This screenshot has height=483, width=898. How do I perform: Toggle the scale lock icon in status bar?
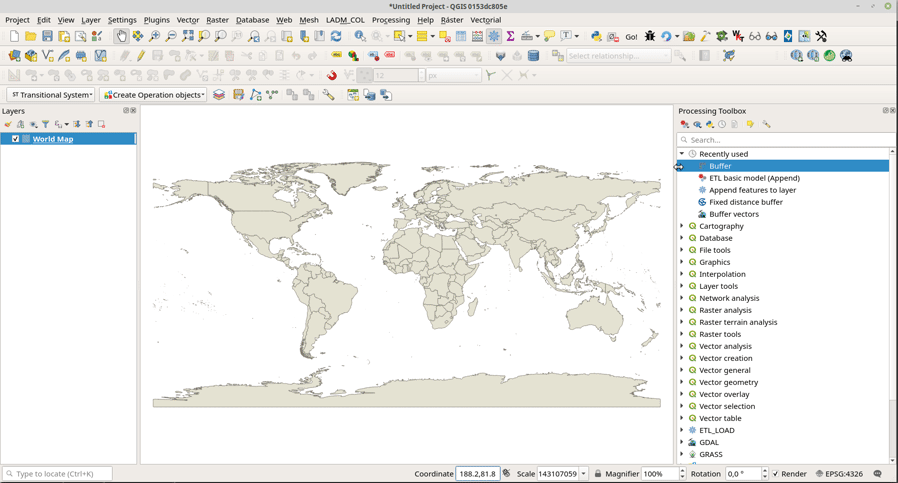597,474
